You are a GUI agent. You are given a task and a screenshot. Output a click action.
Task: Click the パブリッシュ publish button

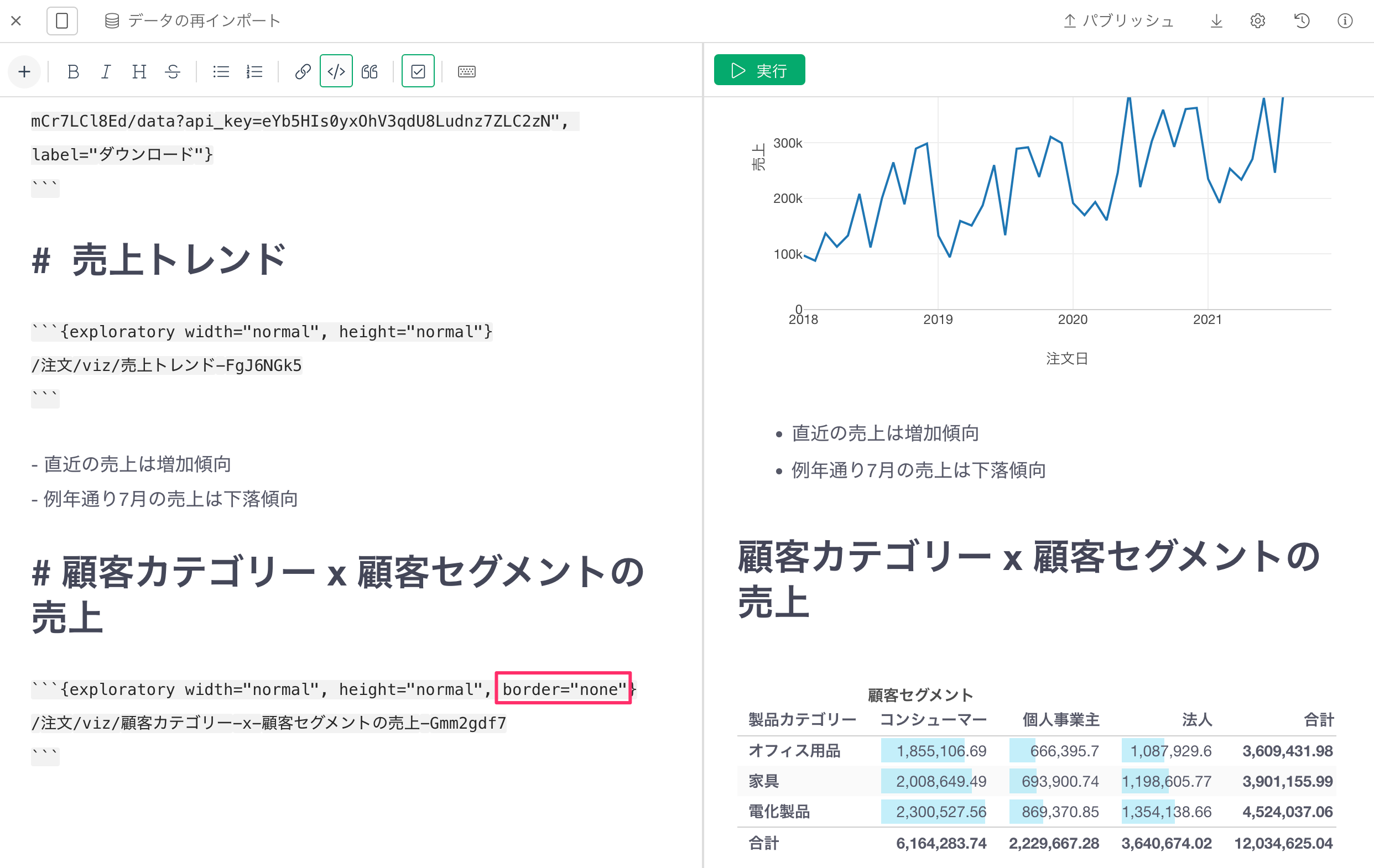pyautogui.click(x=1118, y=21)
